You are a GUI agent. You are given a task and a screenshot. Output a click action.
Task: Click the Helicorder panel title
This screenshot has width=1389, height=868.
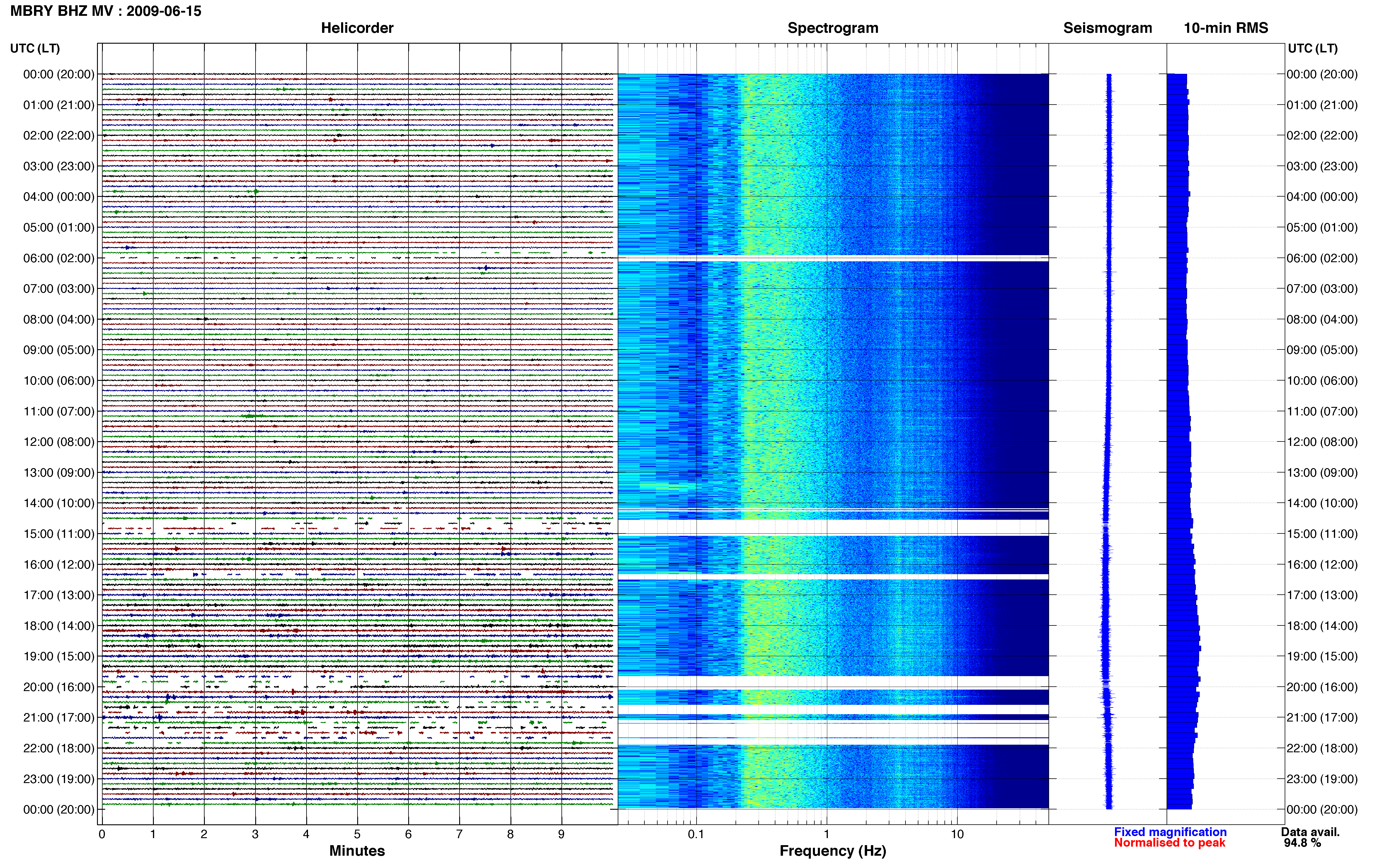point(357,28)
